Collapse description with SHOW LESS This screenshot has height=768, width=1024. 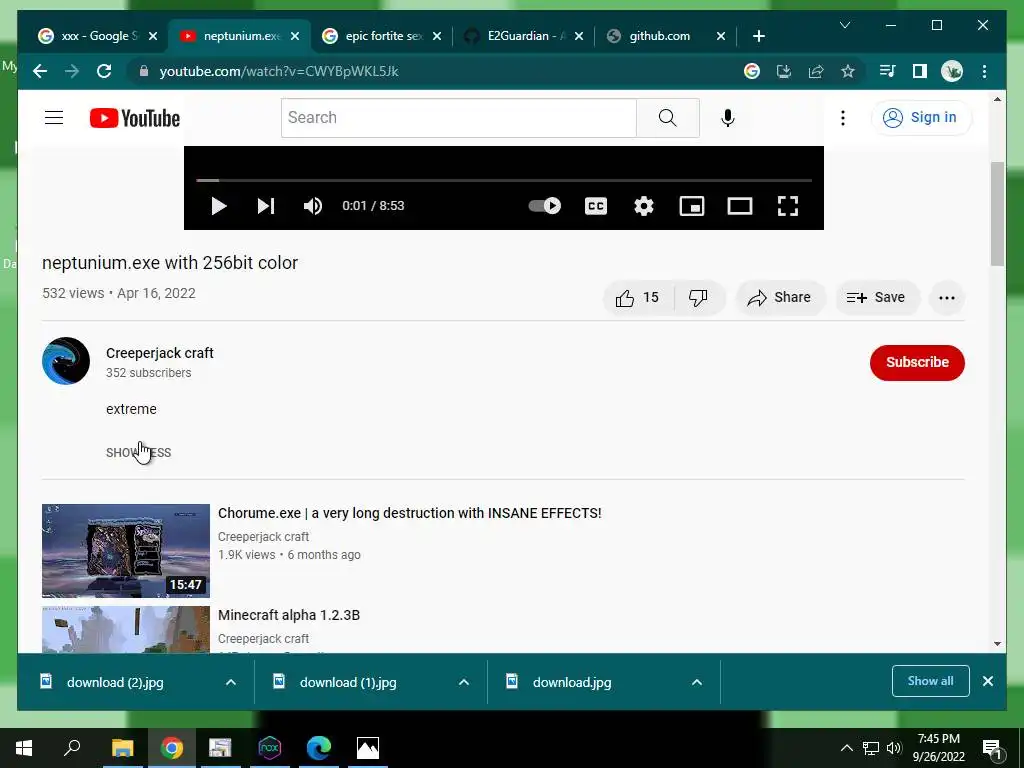[138, 453]
